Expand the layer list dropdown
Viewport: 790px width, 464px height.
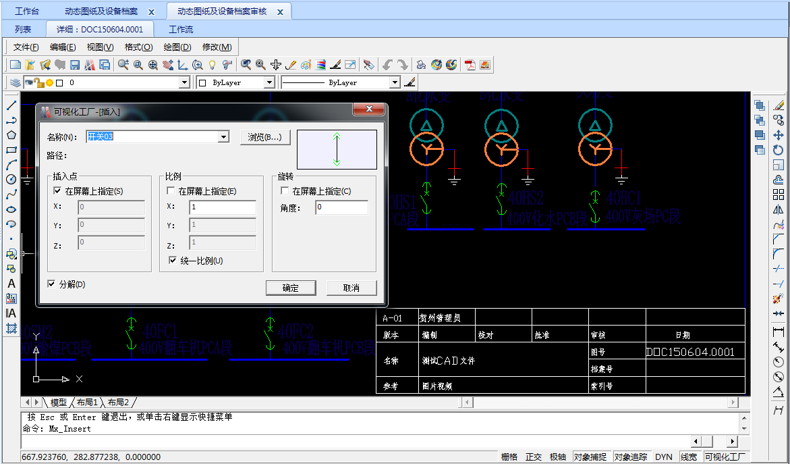coord(183,83)
